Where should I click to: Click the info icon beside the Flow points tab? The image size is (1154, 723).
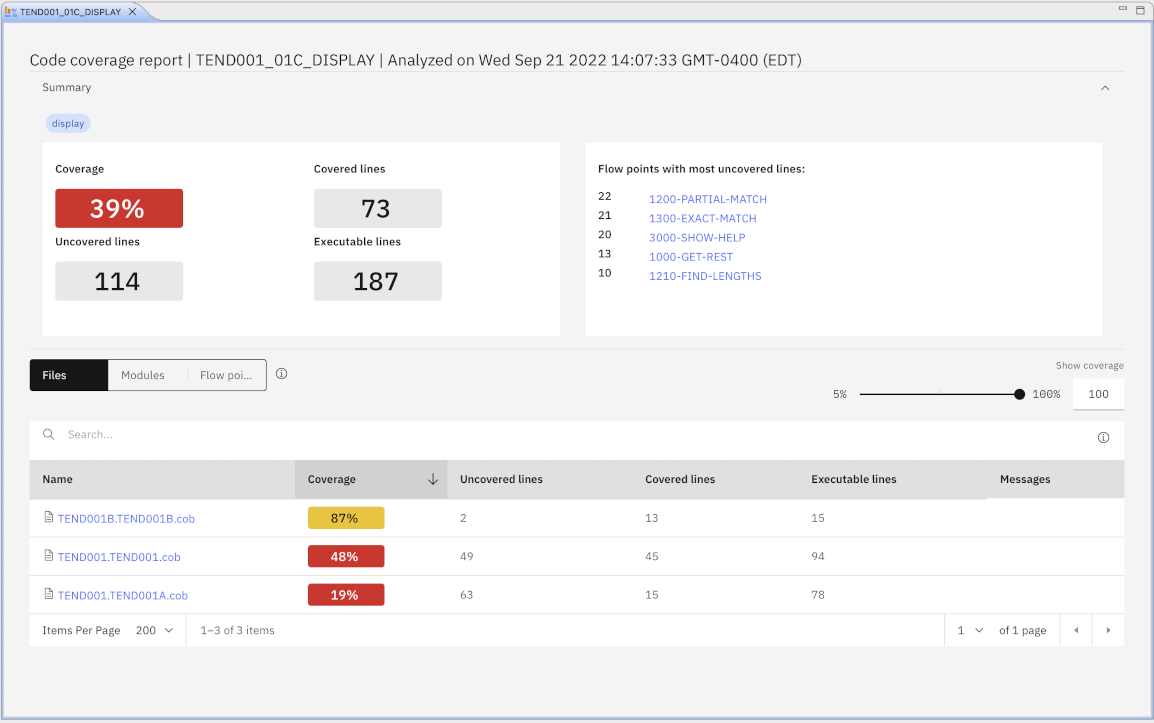(x=281, y=374)
